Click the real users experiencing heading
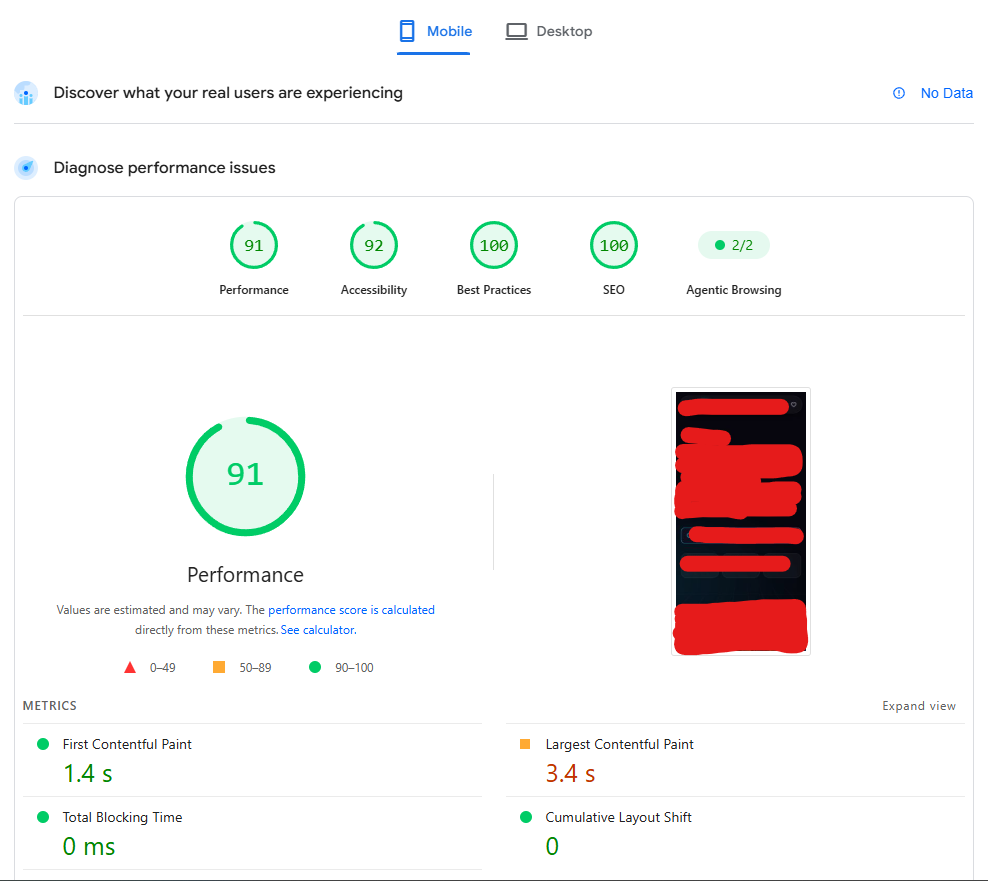Viewport: 988px width, 881px height. pos(228,93)
